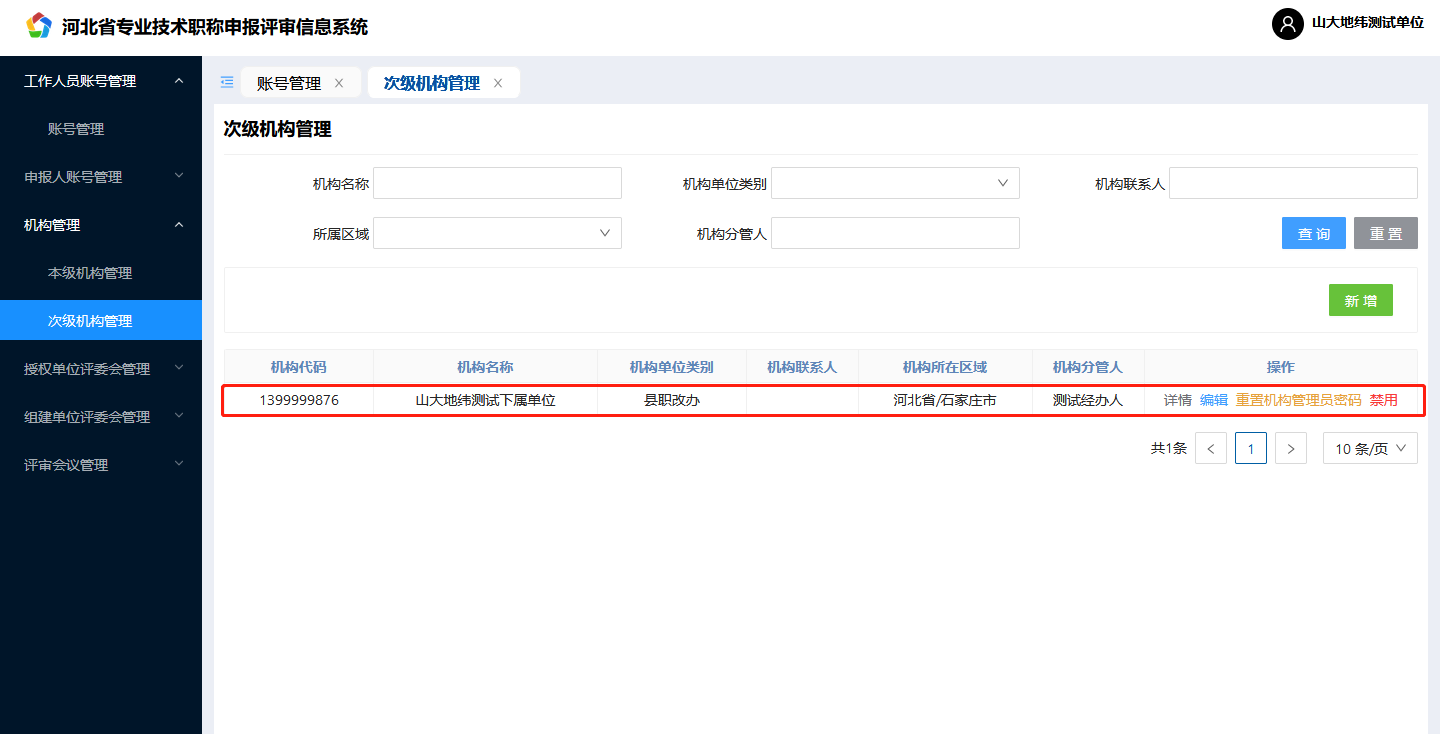
Task: Click the 查询 button
Action: (1313, 233)
